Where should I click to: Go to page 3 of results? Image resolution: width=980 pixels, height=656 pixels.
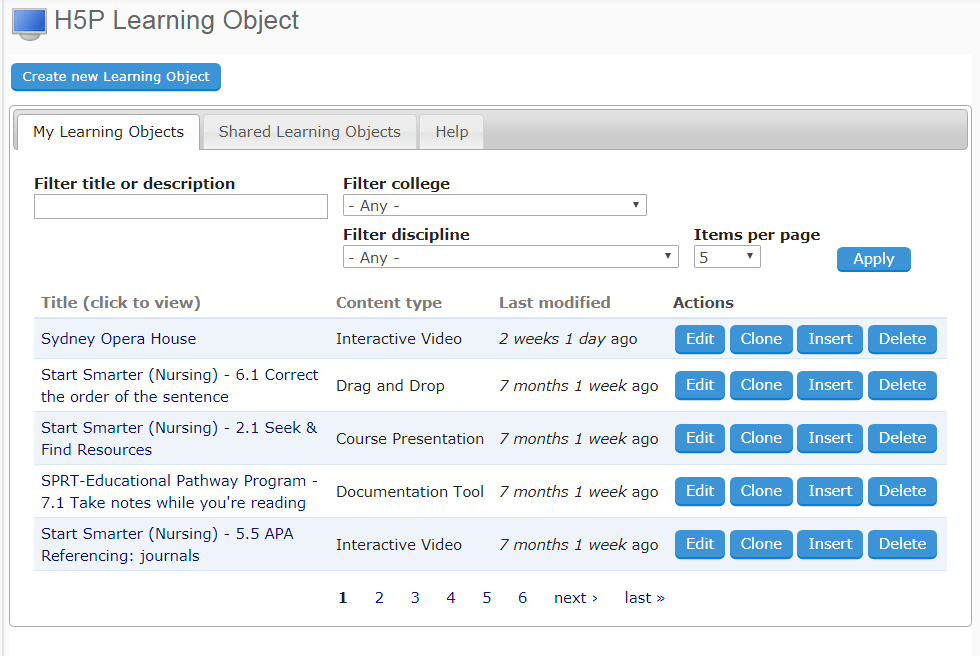415,598
